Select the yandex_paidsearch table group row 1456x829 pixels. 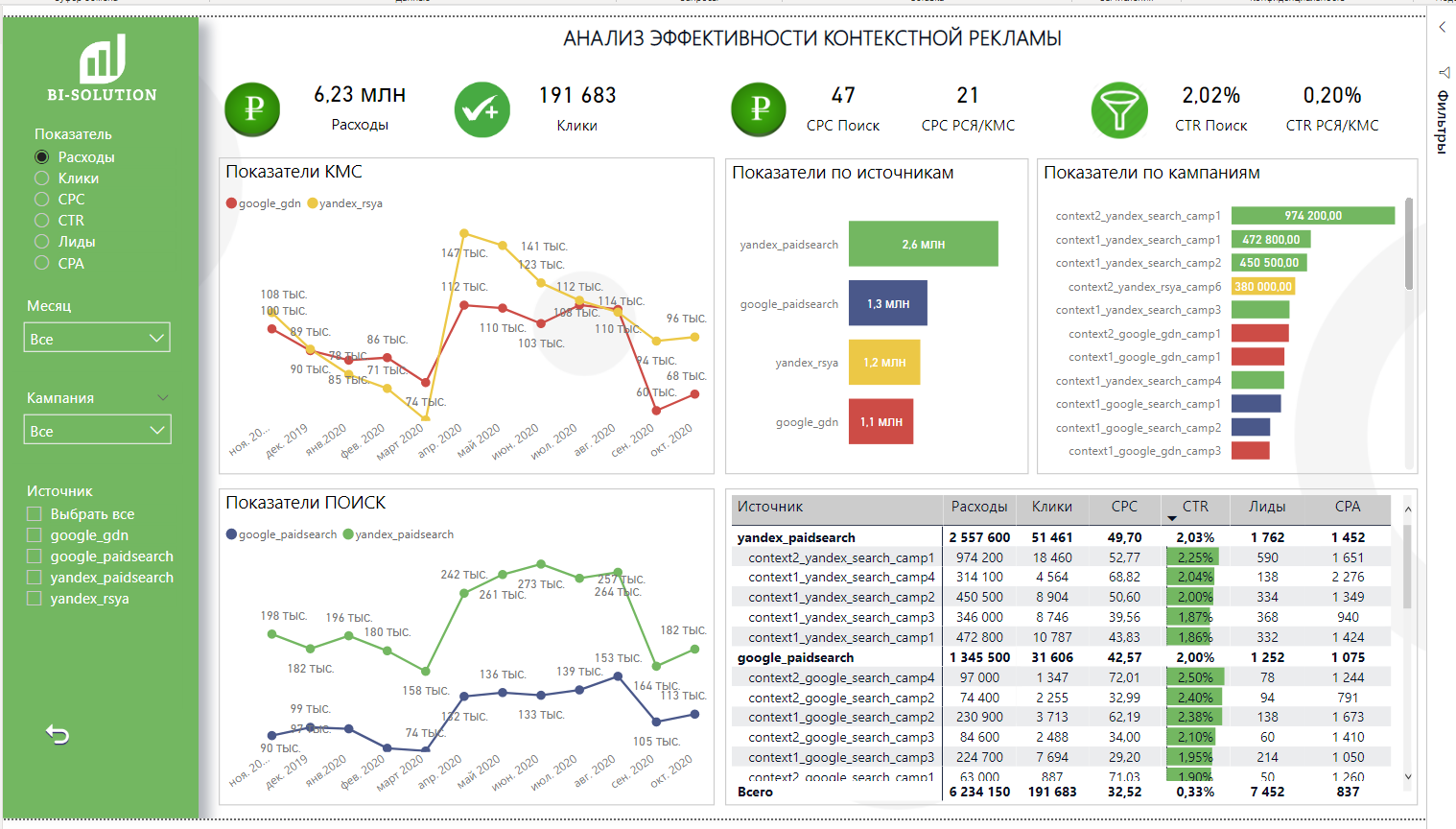point(1062,537)
